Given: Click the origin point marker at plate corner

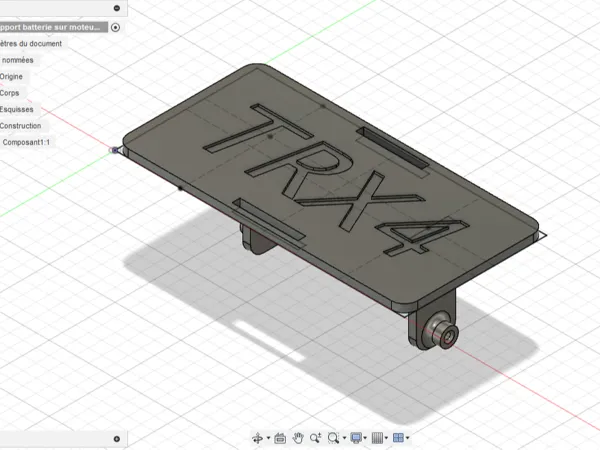Looking at the screenshot, I should 114,150.
